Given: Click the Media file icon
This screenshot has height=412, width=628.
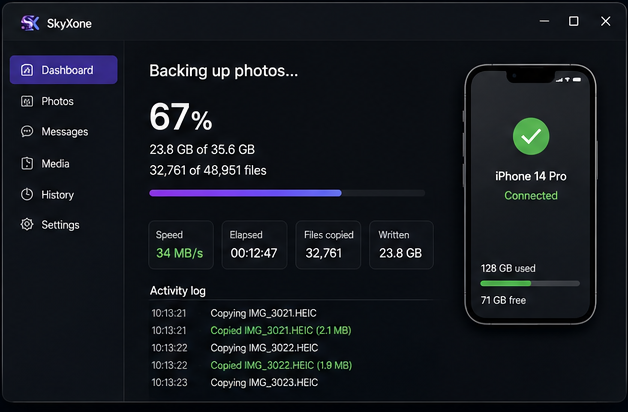Looking at the screenshot, I should click(27, 163).
